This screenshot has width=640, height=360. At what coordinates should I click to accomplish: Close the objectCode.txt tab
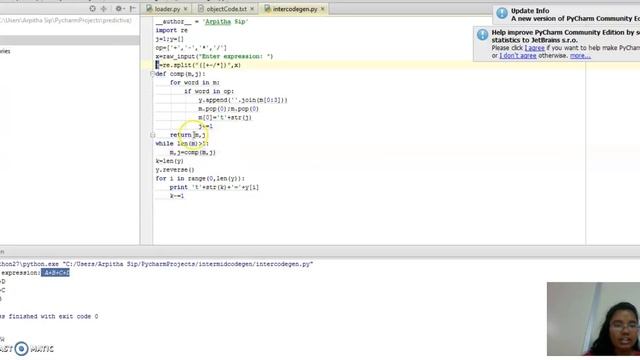[252, 9]
